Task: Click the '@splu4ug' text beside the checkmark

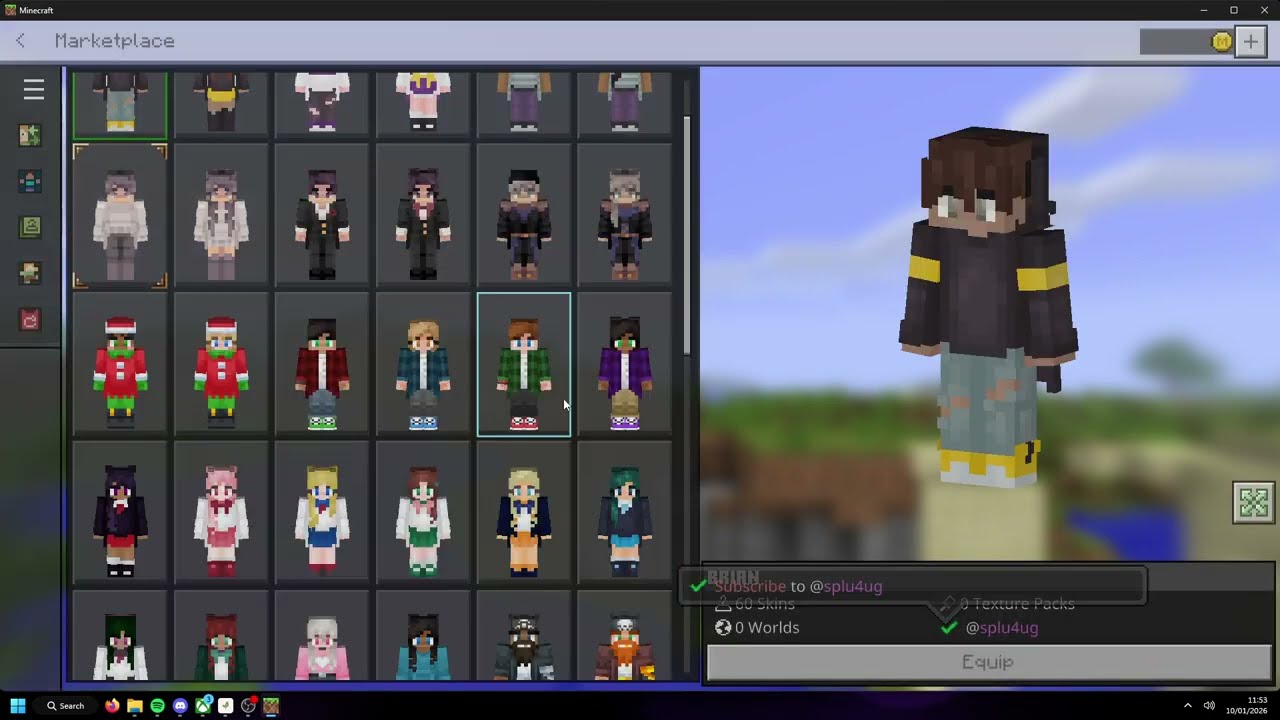Action: (x=1002, y=628)
